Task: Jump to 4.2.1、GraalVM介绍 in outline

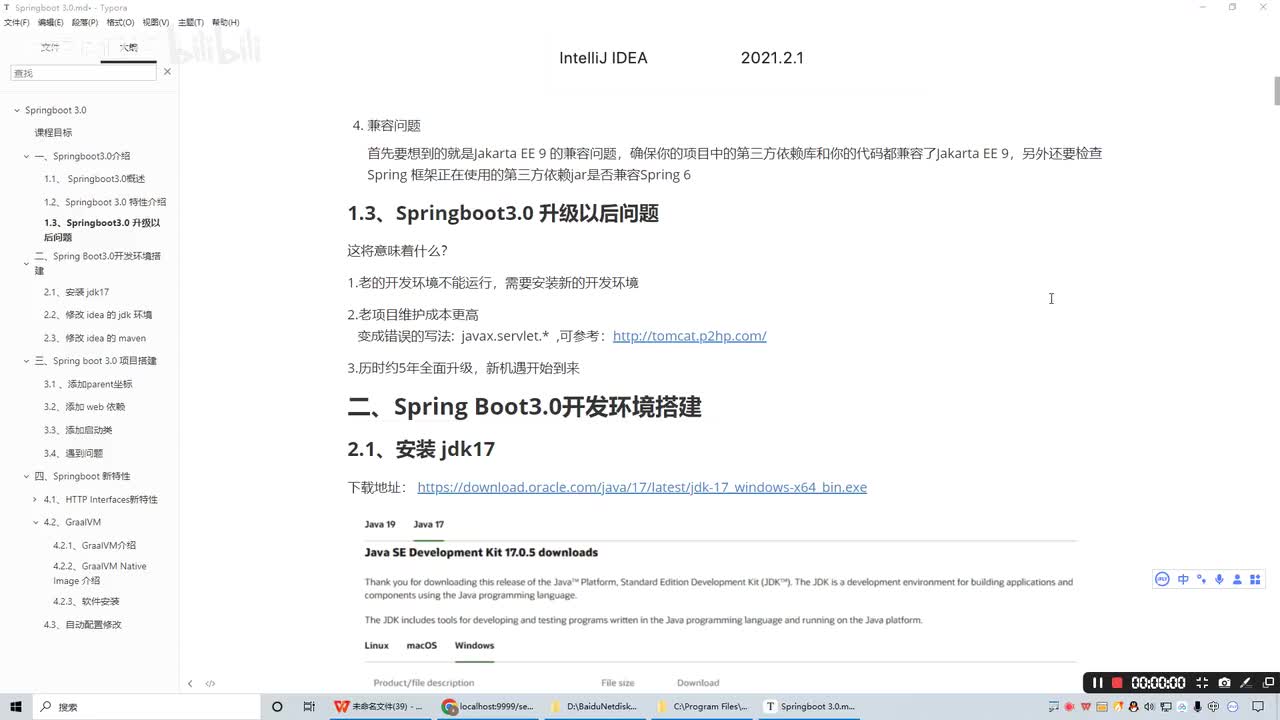Action: pyautogui.click(x=94, y=546)
